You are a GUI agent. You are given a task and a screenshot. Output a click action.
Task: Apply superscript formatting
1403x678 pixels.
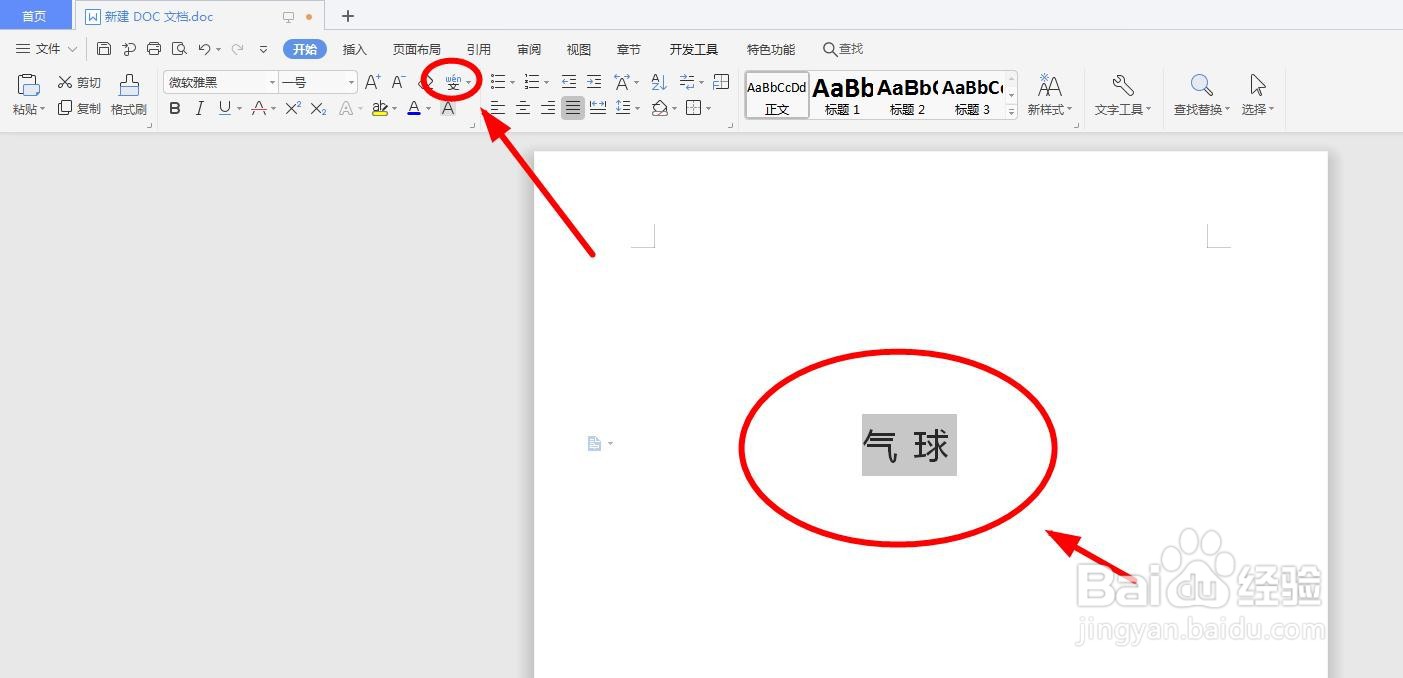291,108
